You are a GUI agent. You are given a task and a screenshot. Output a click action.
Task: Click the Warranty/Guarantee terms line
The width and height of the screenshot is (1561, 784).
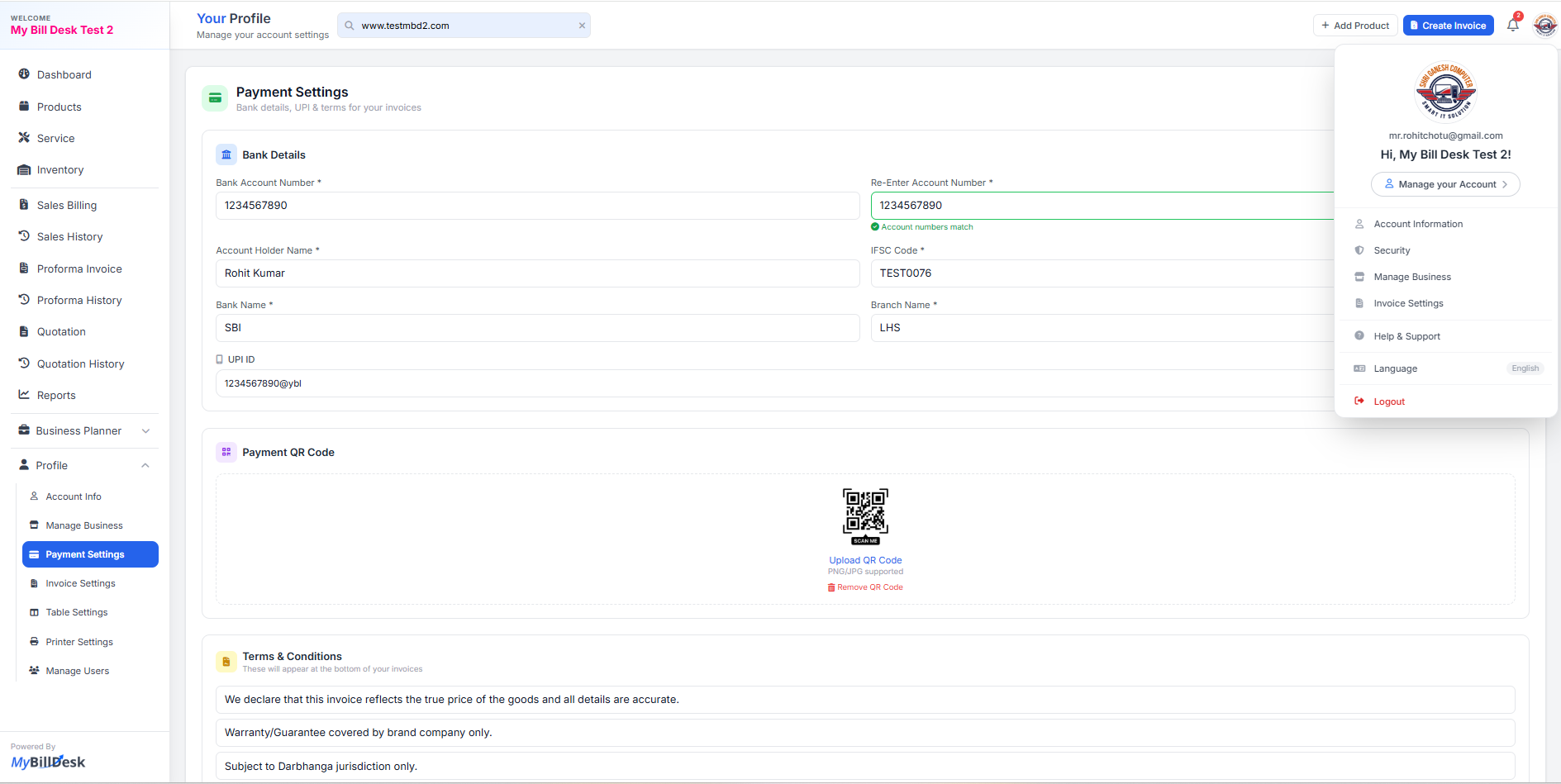click(x=865, y=733)
